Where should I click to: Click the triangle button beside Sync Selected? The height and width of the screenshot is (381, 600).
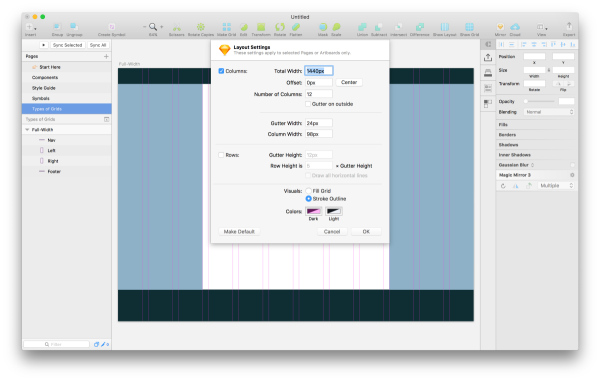(x=44, y=45)
